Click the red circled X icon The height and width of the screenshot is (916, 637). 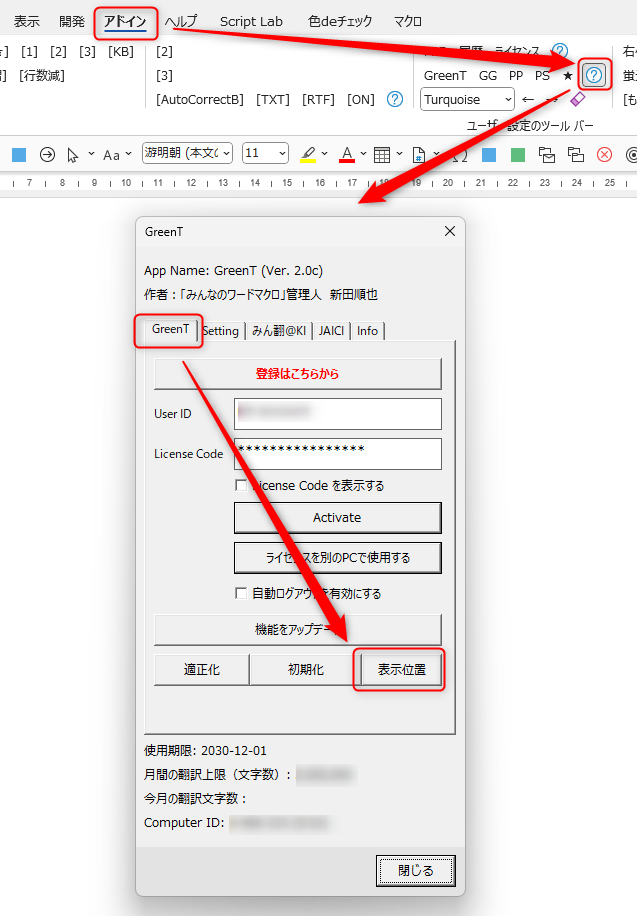coord(604,154)
